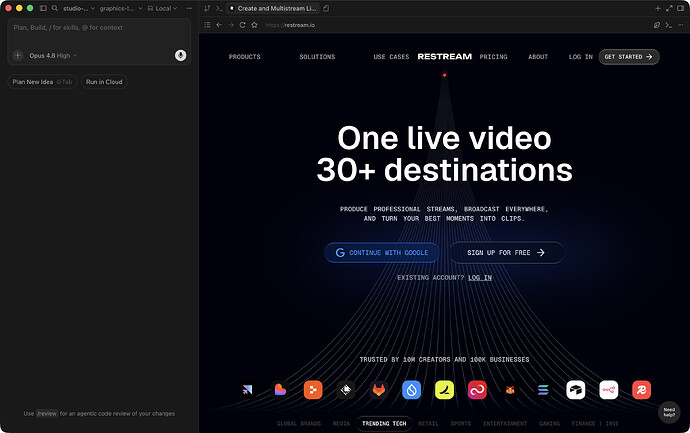Click the blue water-drop brand icon

click(411, 390)
